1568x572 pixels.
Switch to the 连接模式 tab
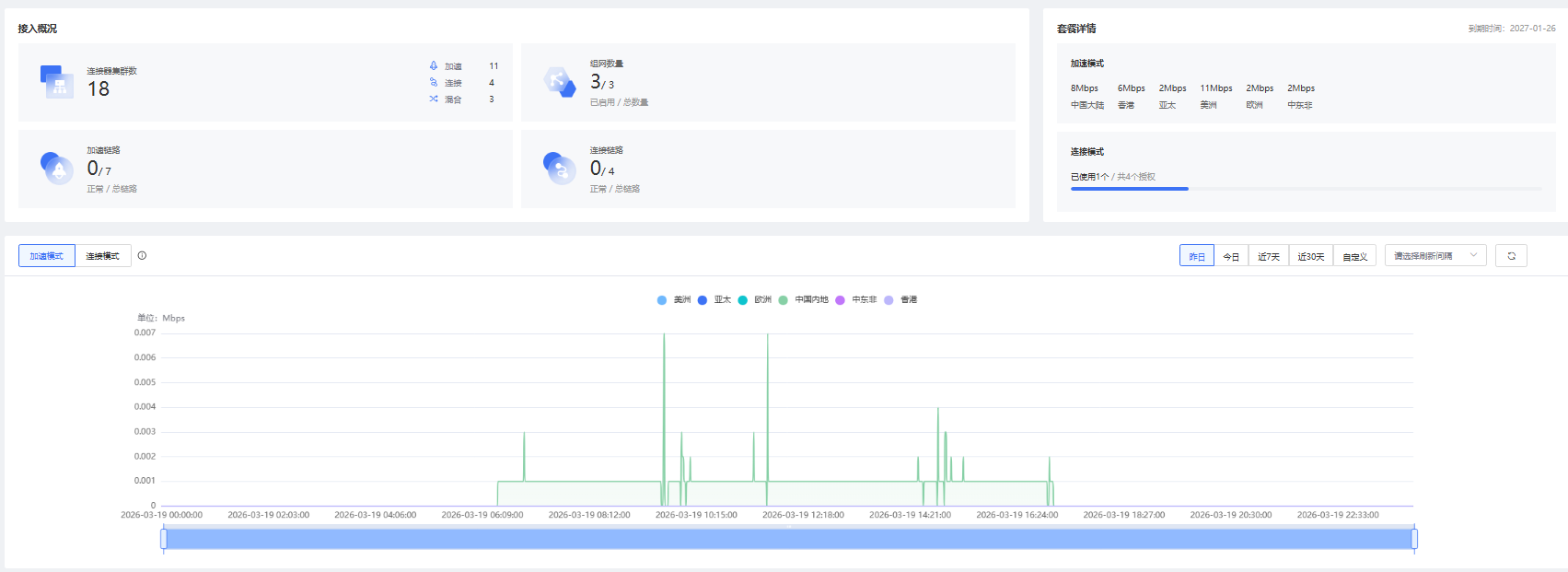pyautogui.click(x=102, y=256)
